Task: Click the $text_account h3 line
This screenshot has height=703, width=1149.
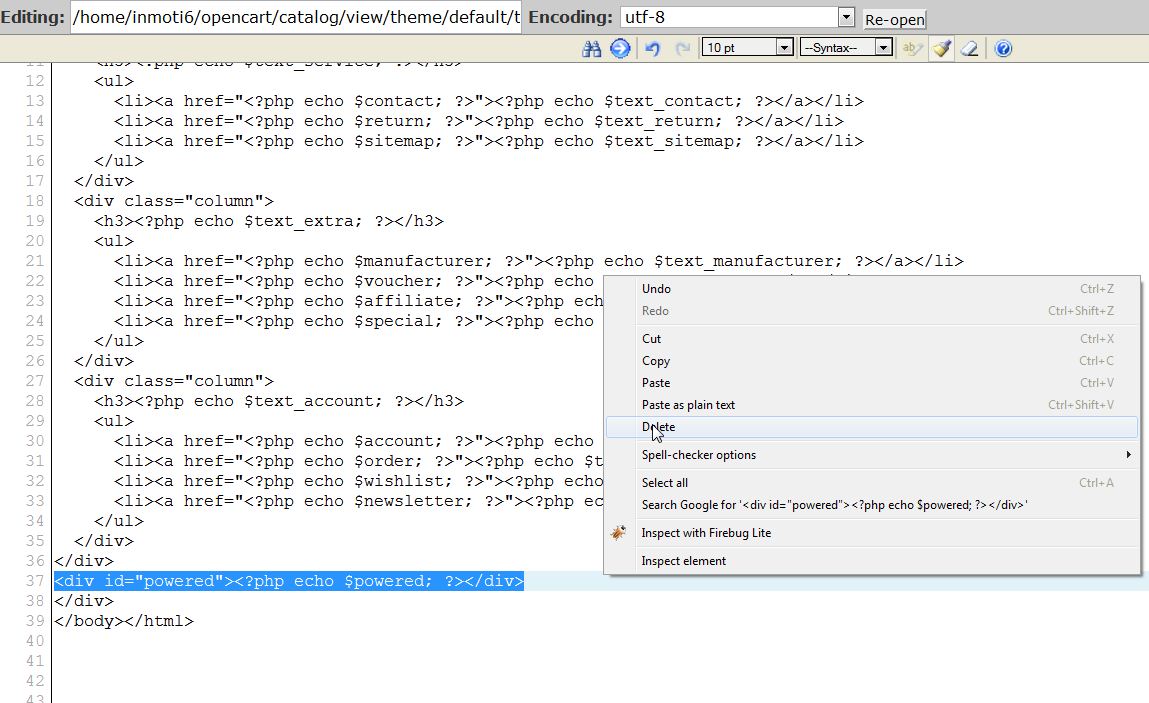Action: (x=278, y=401)
